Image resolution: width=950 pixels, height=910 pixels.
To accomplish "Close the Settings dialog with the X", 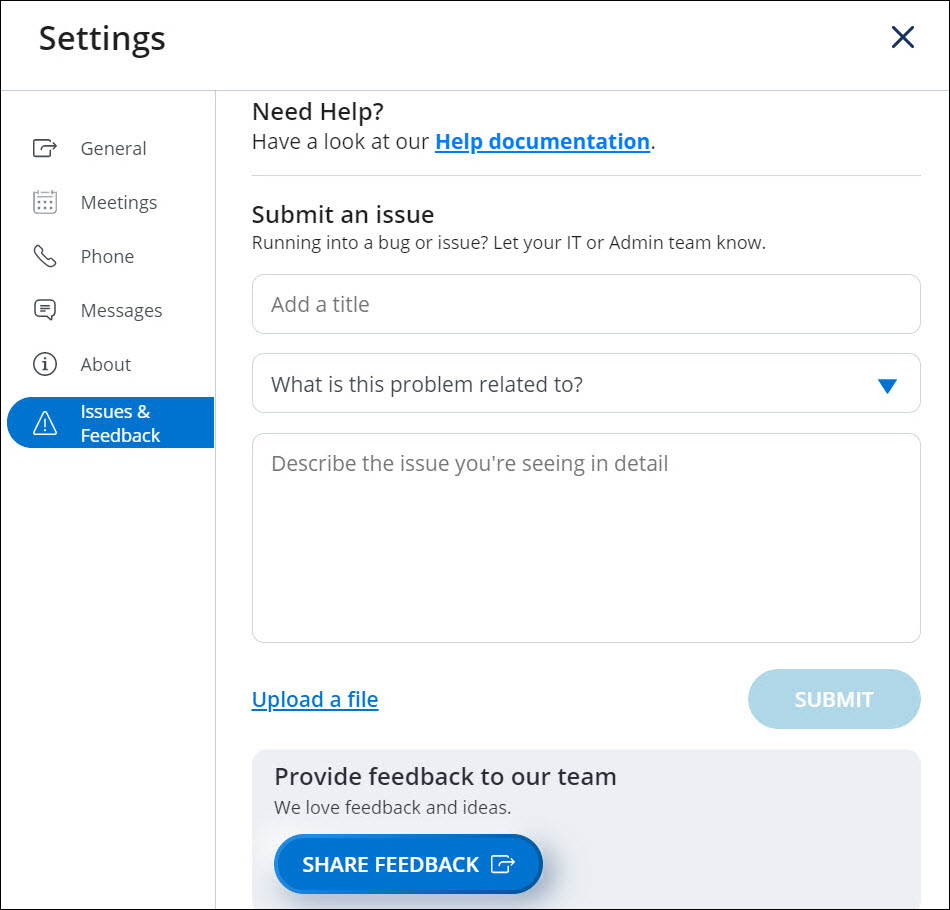I will pyautogui.click(x=902, y=38).
